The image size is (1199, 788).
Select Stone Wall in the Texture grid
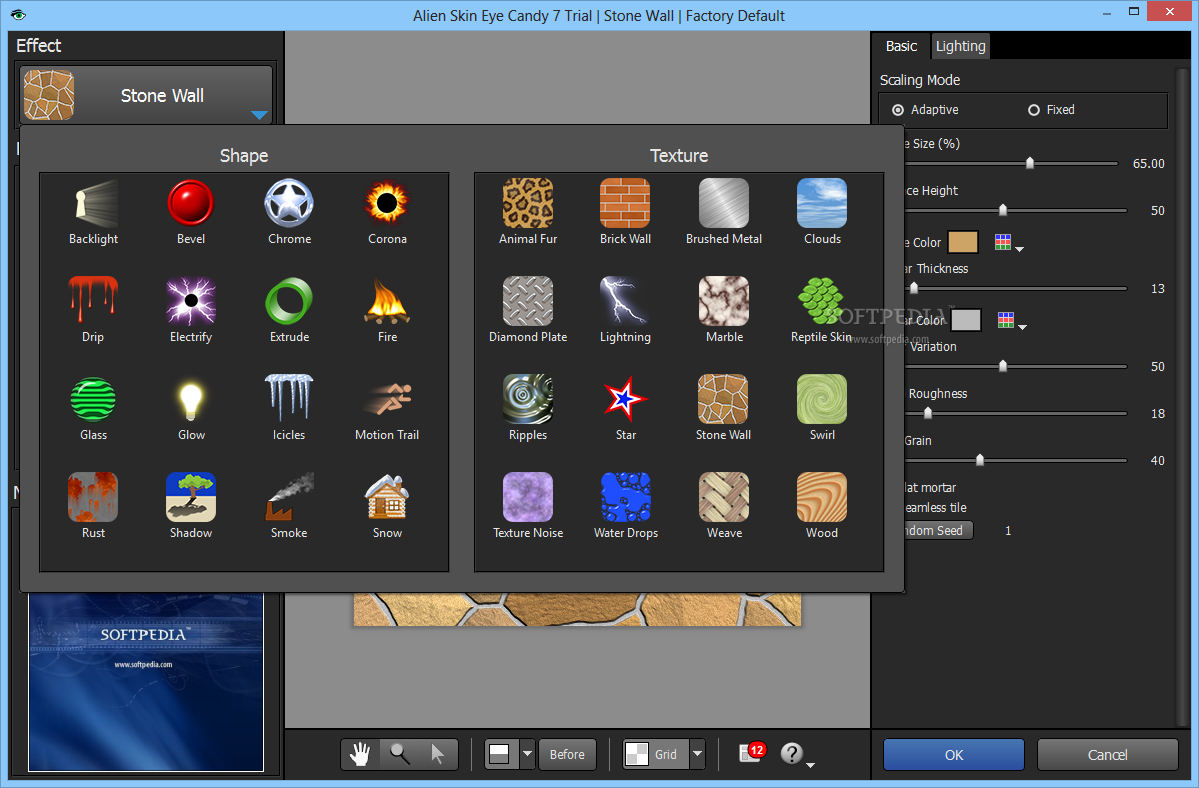coord(723,407)
